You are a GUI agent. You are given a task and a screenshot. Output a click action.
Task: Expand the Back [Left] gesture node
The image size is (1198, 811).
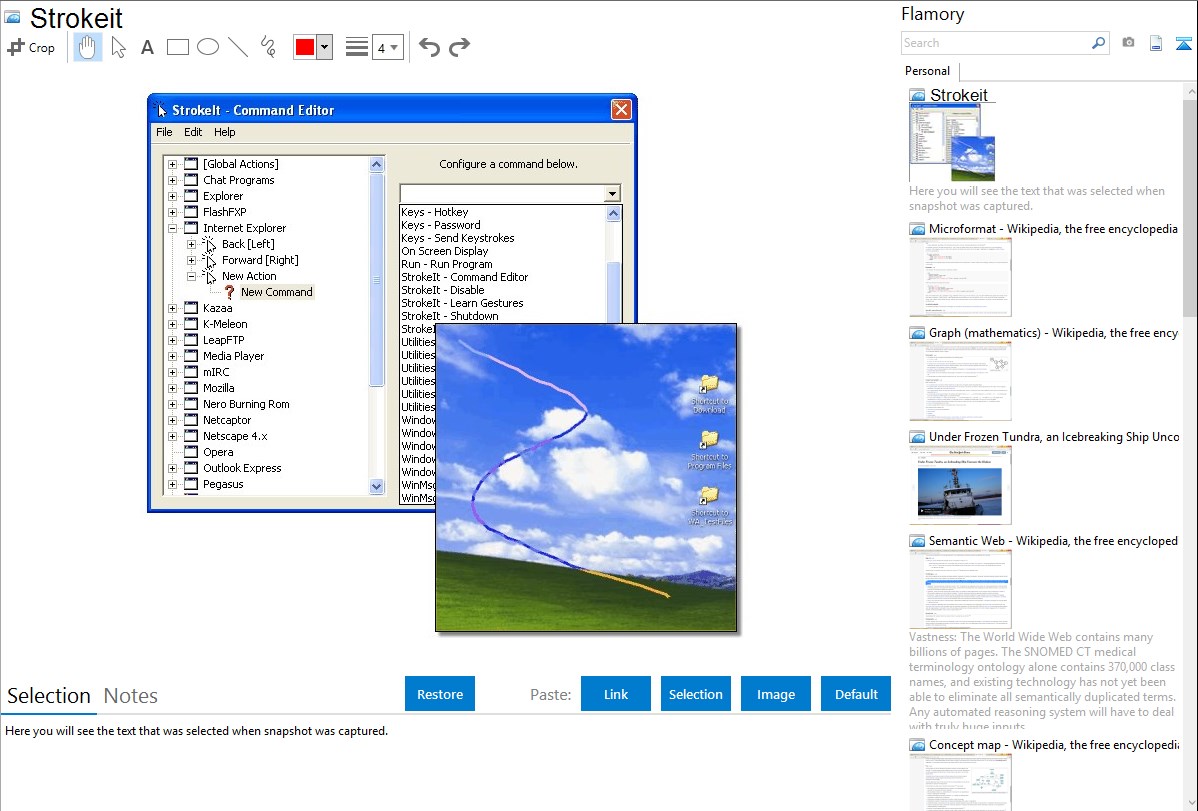pos(192,245)
